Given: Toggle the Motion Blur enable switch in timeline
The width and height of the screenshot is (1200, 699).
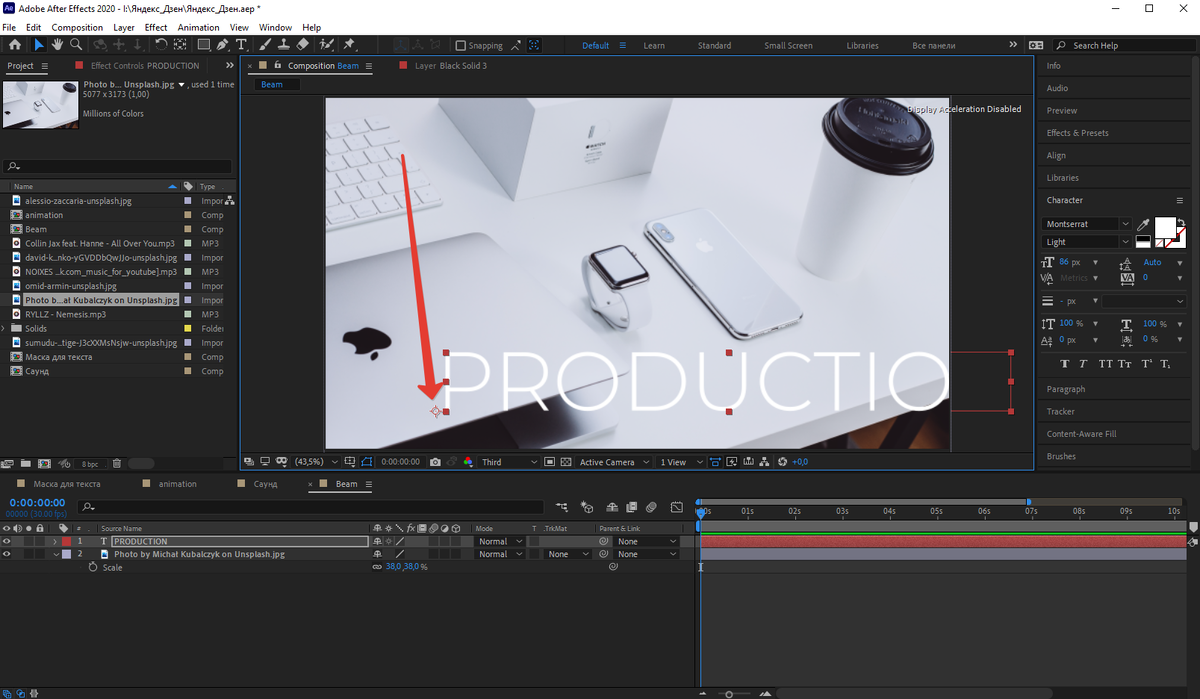Looking at the screenshot, I should 651,507.
